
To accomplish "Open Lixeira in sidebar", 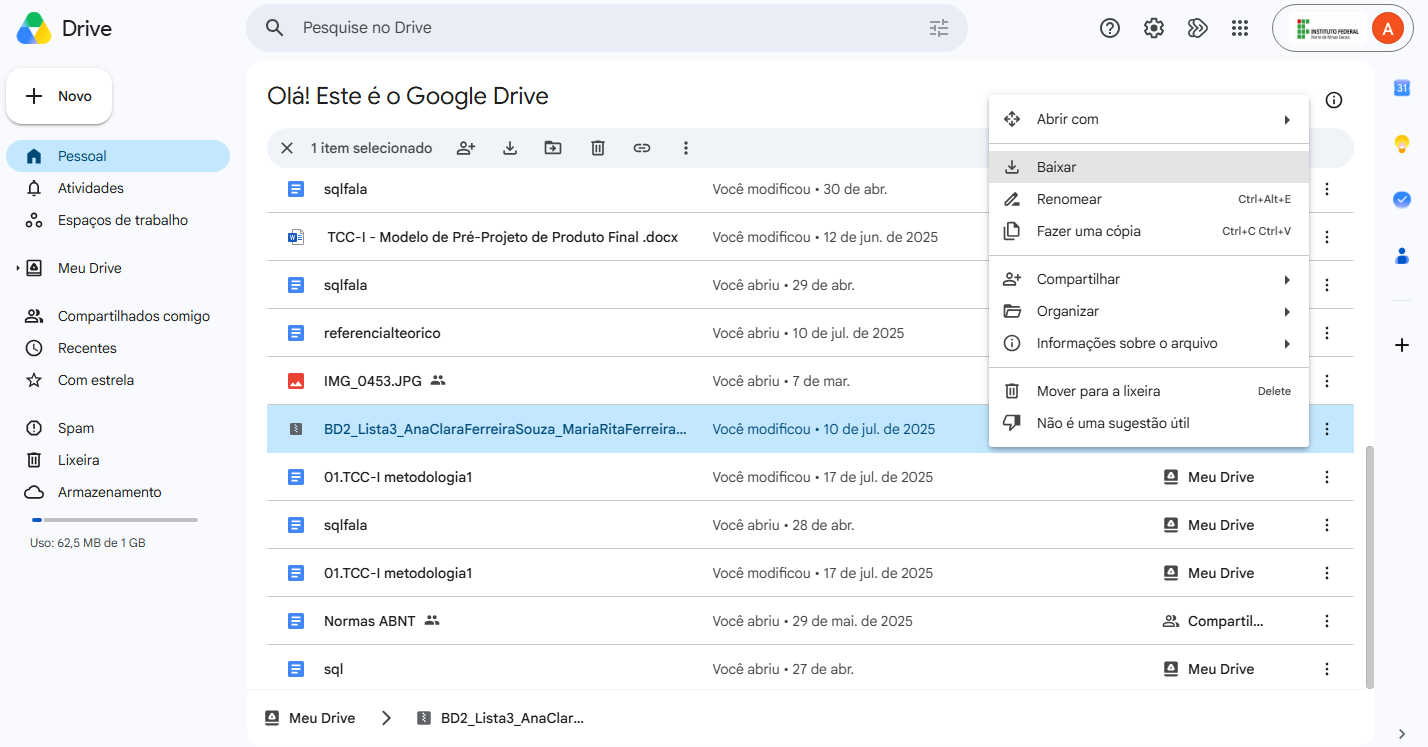I will [x=118, y=460].
